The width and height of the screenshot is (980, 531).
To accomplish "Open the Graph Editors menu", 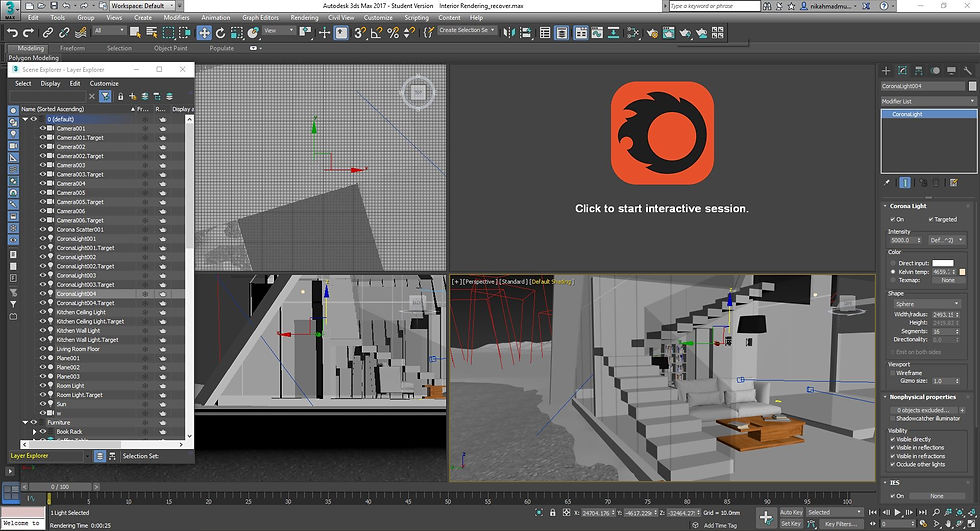I will coord(260,17).
